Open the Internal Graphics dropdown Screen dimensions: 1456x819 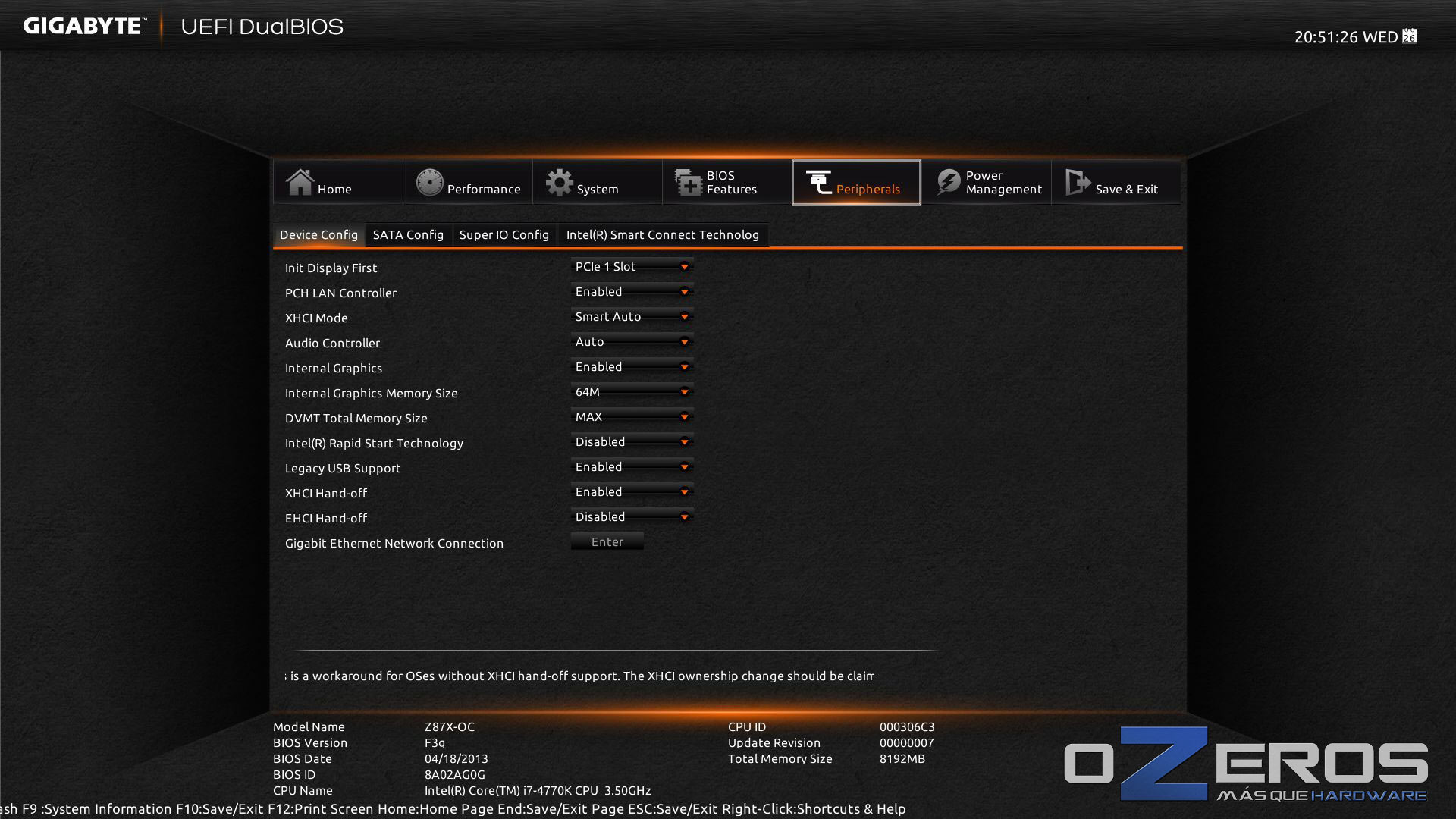[x=632, y=367]
